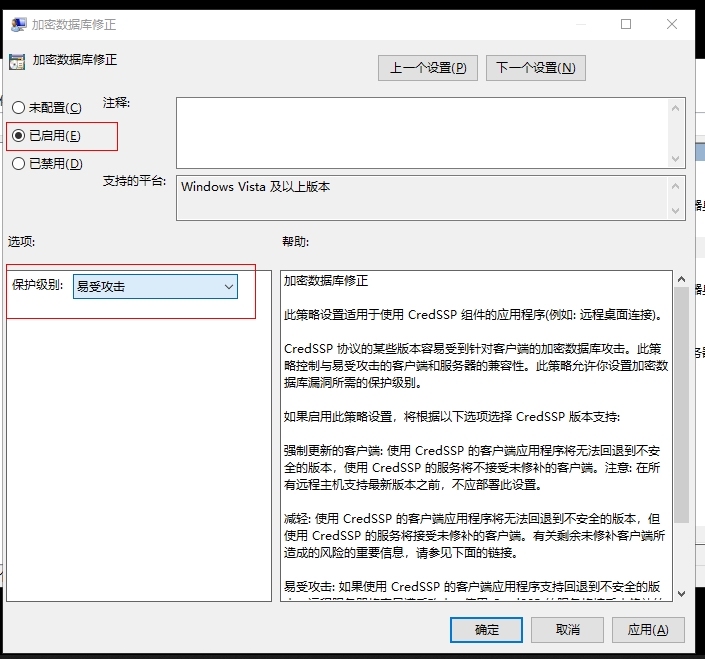Viewport: 705px width, 659px height.
Task: Maximize the 加密数据库修正 window
Action: point(626,24)
